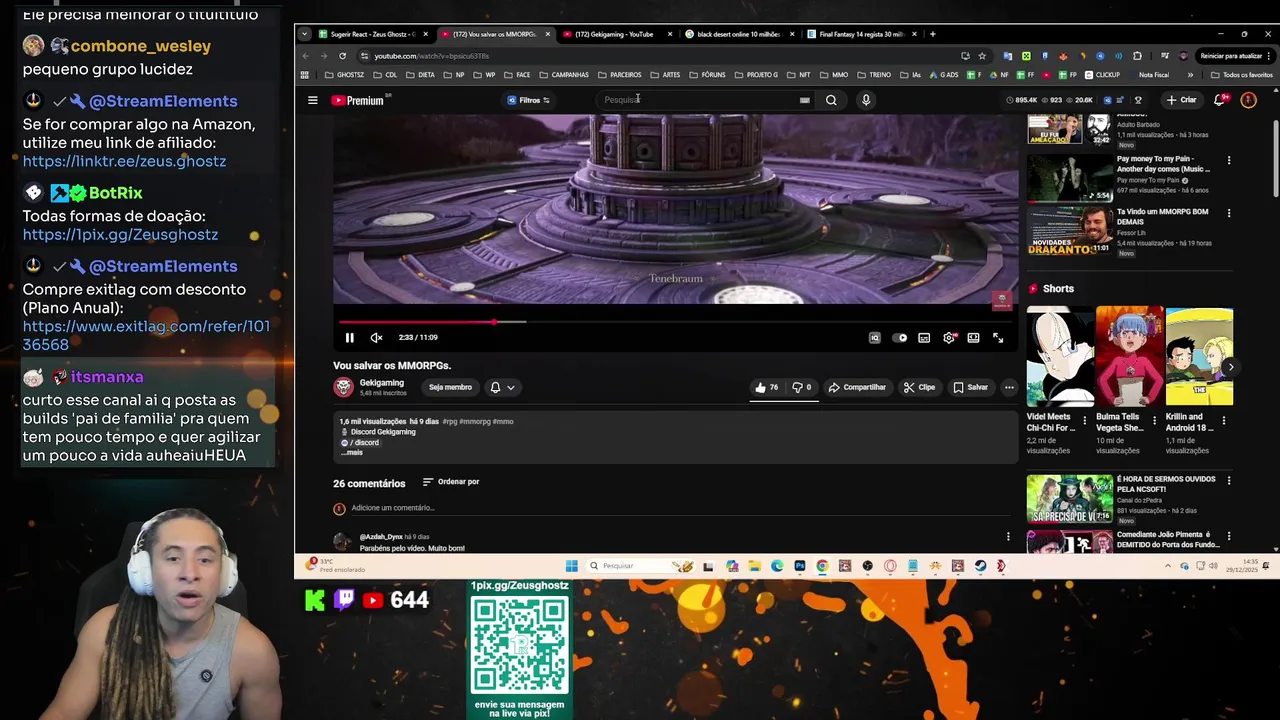Screen dimensions: 1280x720
Task: Open options for Pay money To my Pain
Action: [x=1229, y=160]
